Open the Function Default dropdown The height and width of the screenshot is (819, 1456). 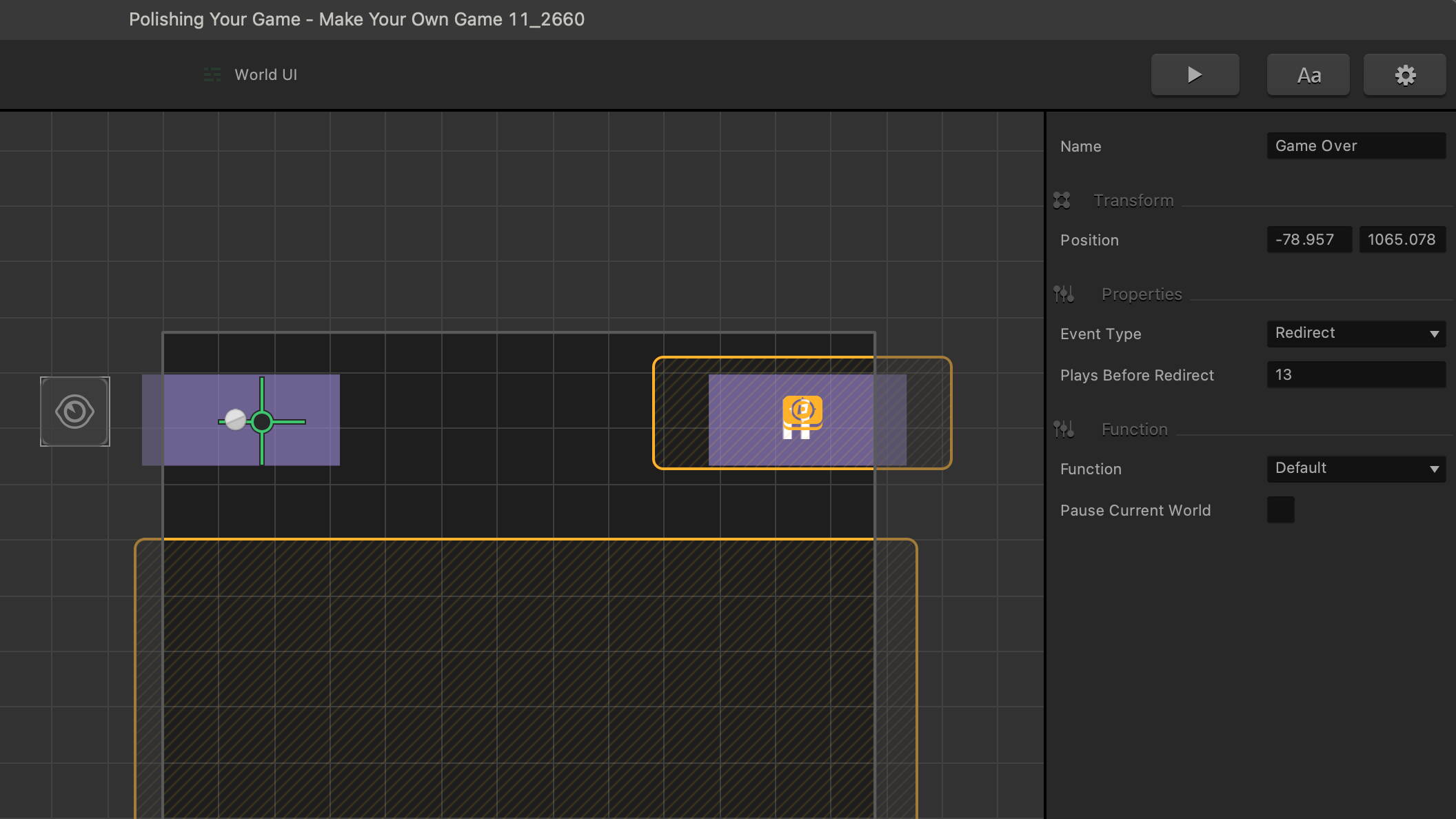pos(1356,469)
